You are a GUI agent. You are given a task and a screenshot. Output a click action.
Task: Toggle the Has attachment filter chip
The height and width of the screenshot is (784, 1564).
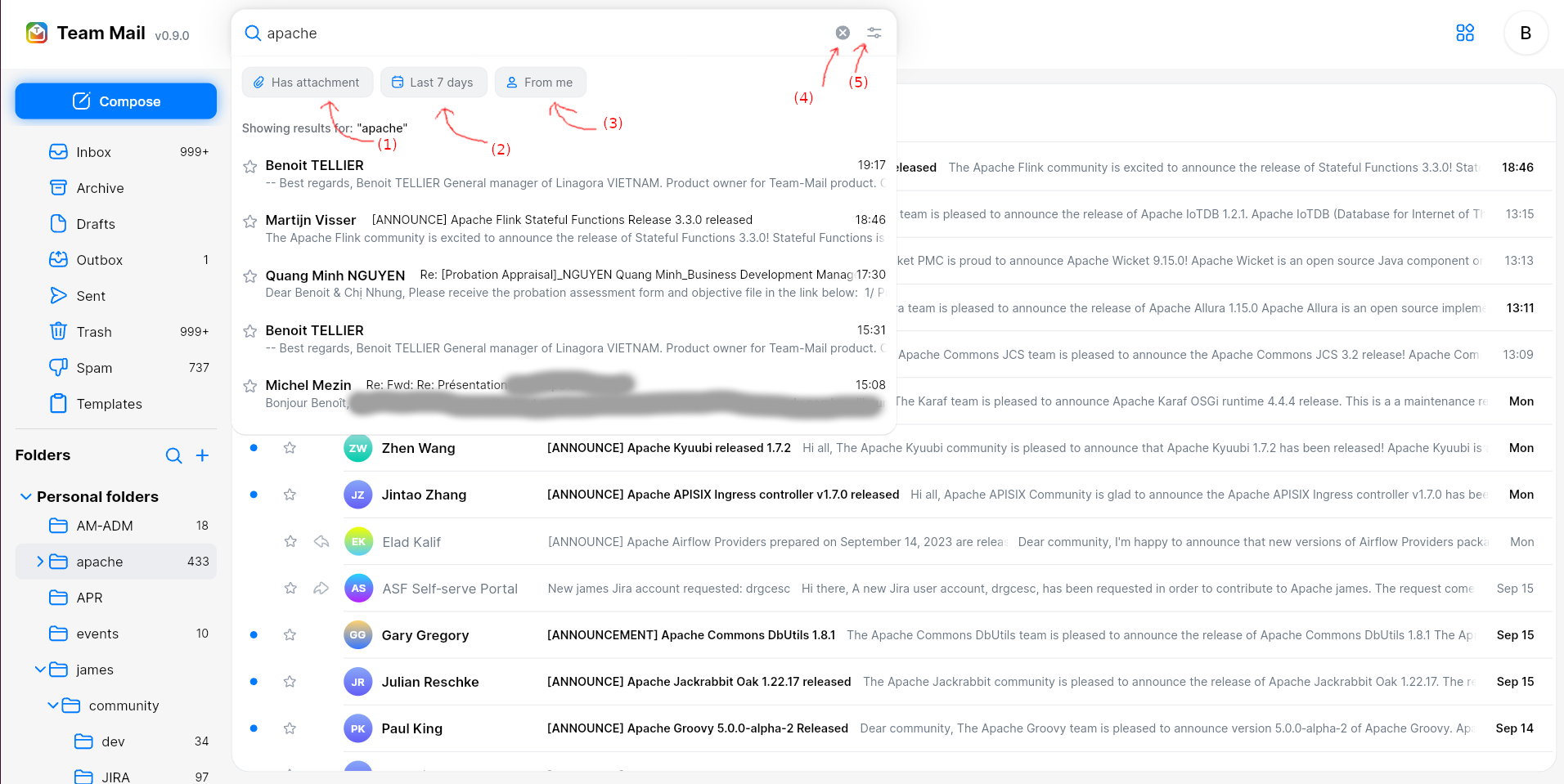point(307,83)
